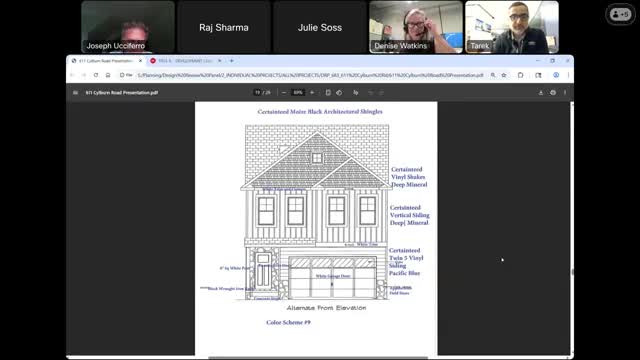
Task: Click the 'Twin 5 Vinyl Siding Pacific Blue' label
Action: tap(406, 265)
